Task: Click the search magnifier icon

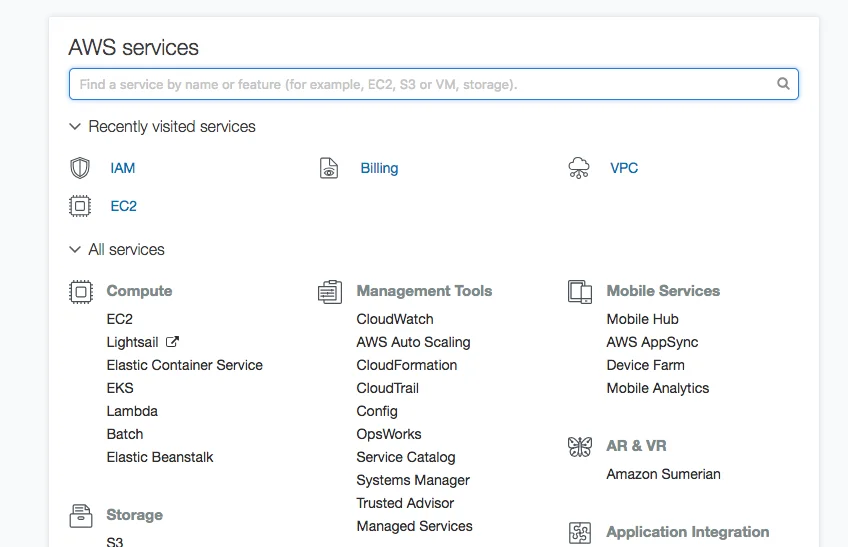Action: point(783,83)
